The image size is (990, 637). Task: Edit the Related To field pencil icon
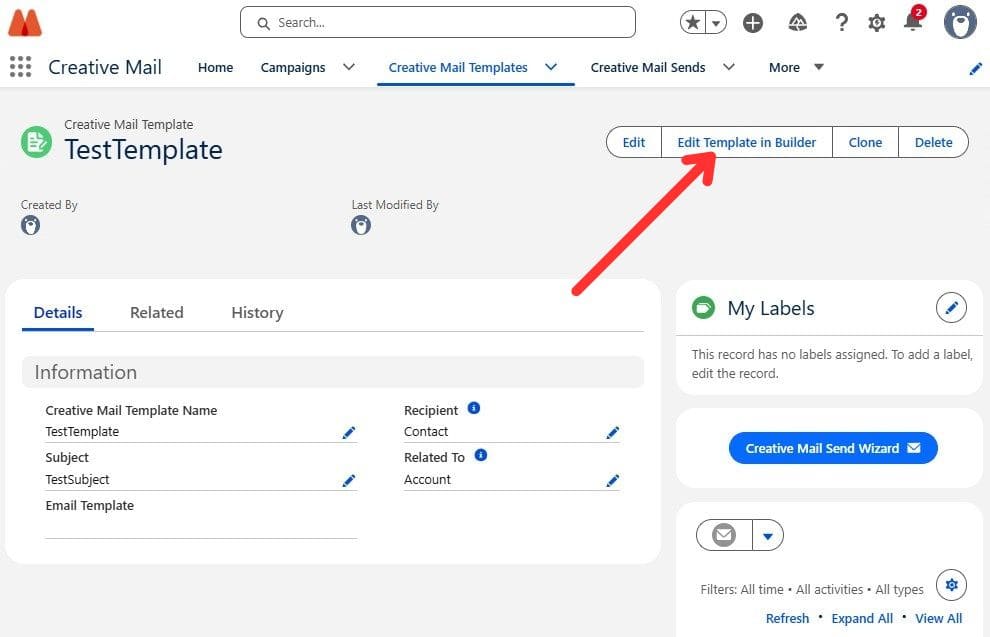612,480
